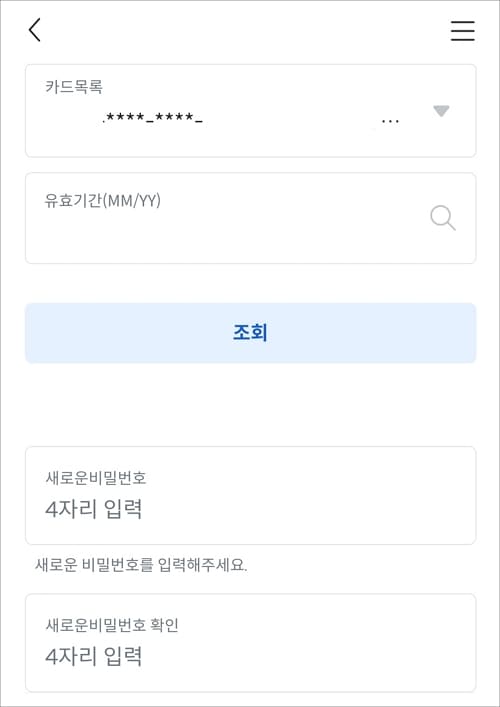Focus the 새로운비밀번호 input box

(250, 496)
